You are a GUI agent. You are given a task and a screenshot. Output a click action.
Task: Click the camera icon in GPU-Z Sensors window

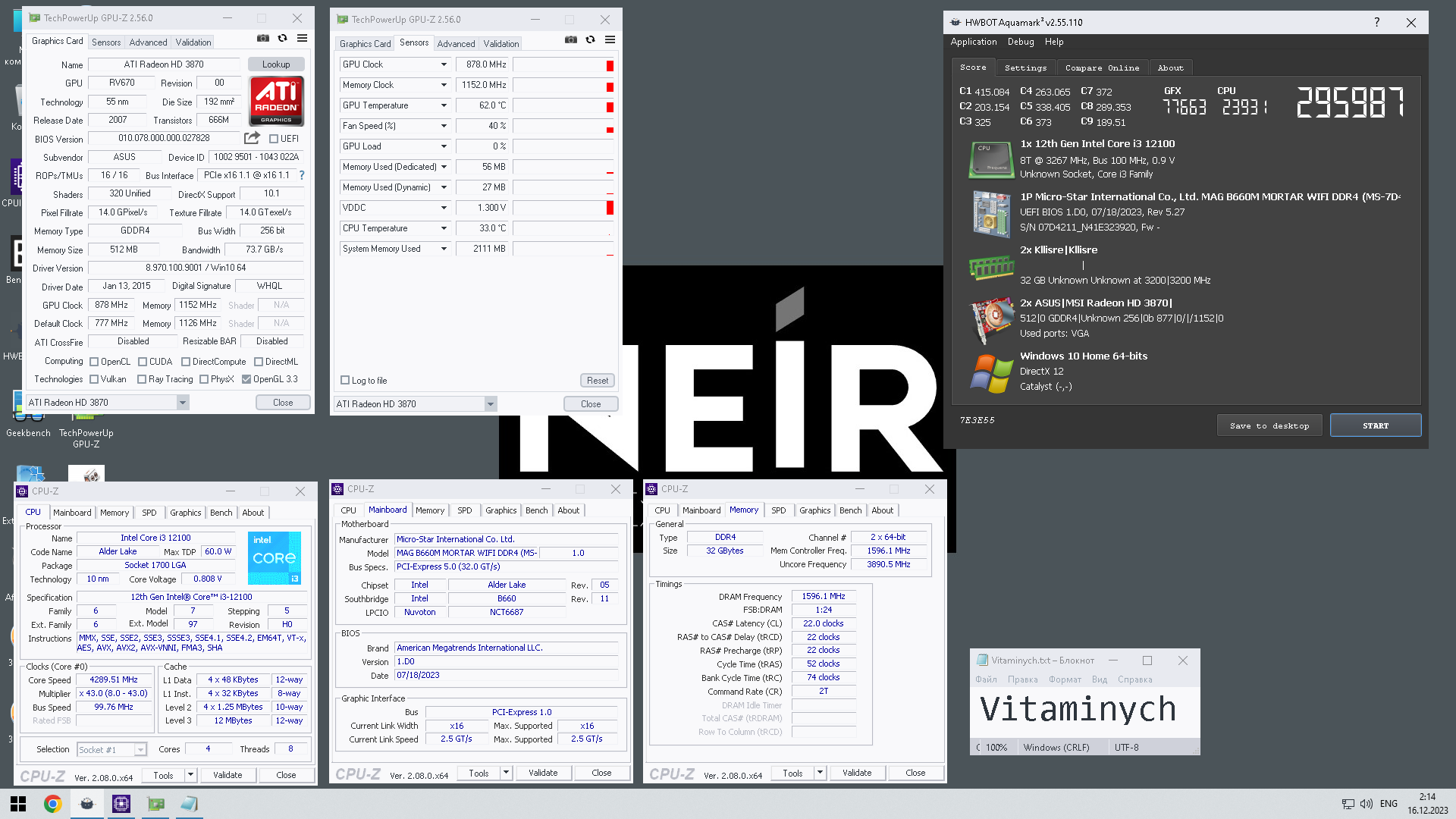pos(570,40)
